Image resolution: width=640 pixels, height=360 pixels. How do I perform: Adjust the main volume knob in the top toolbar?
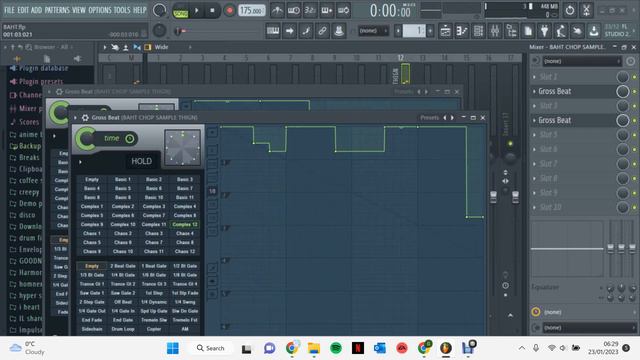159,10
